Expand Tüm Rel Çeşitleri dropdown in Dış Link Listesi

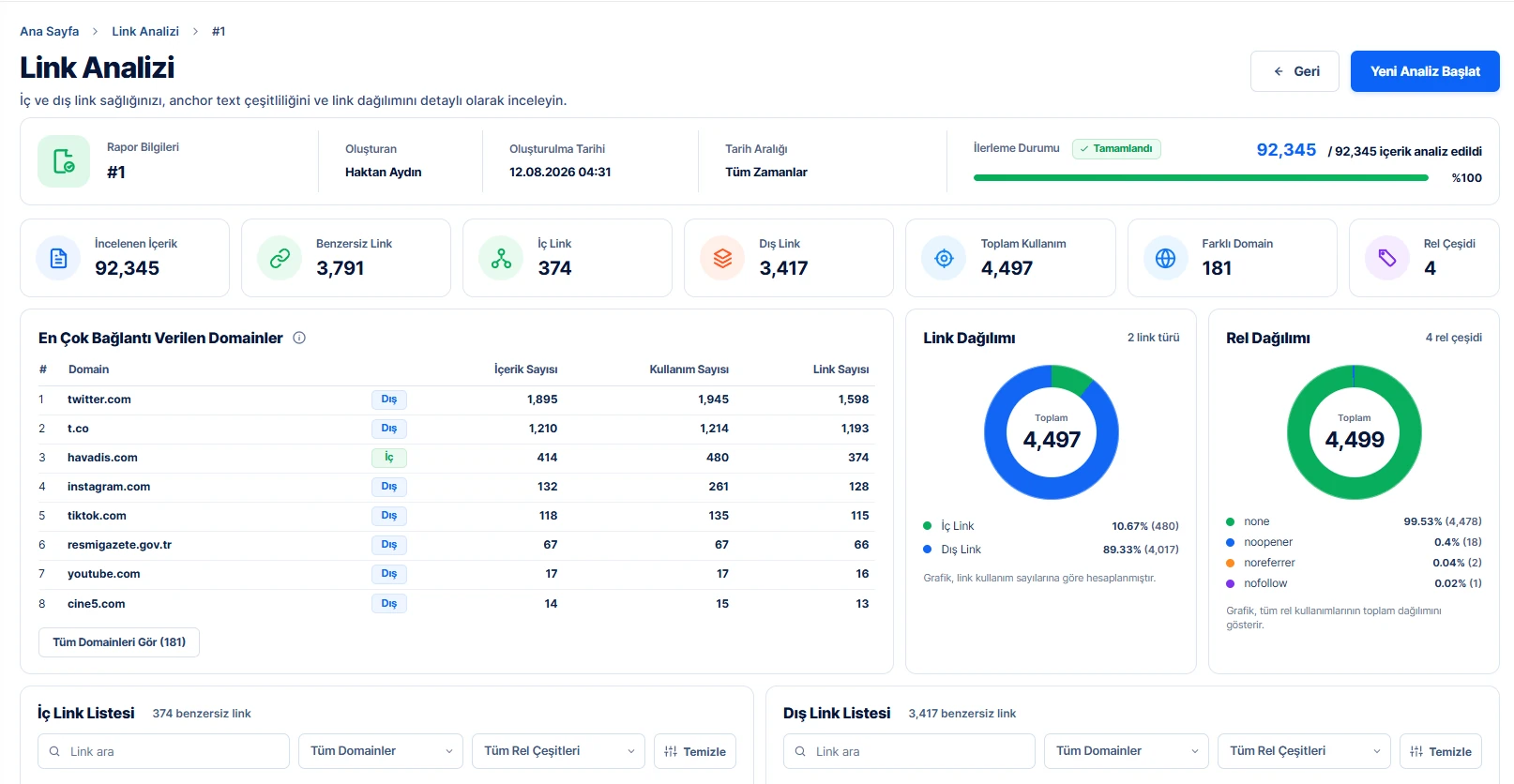coord(1304,751)
